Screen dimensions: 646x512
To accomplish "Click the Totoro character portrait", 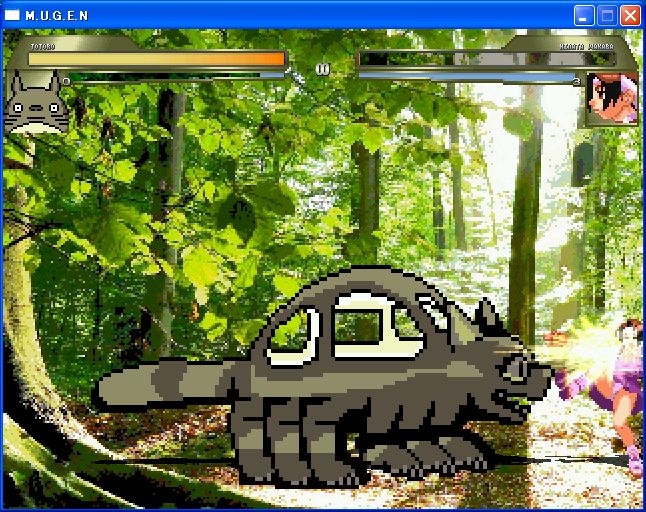I will (36, 102).
